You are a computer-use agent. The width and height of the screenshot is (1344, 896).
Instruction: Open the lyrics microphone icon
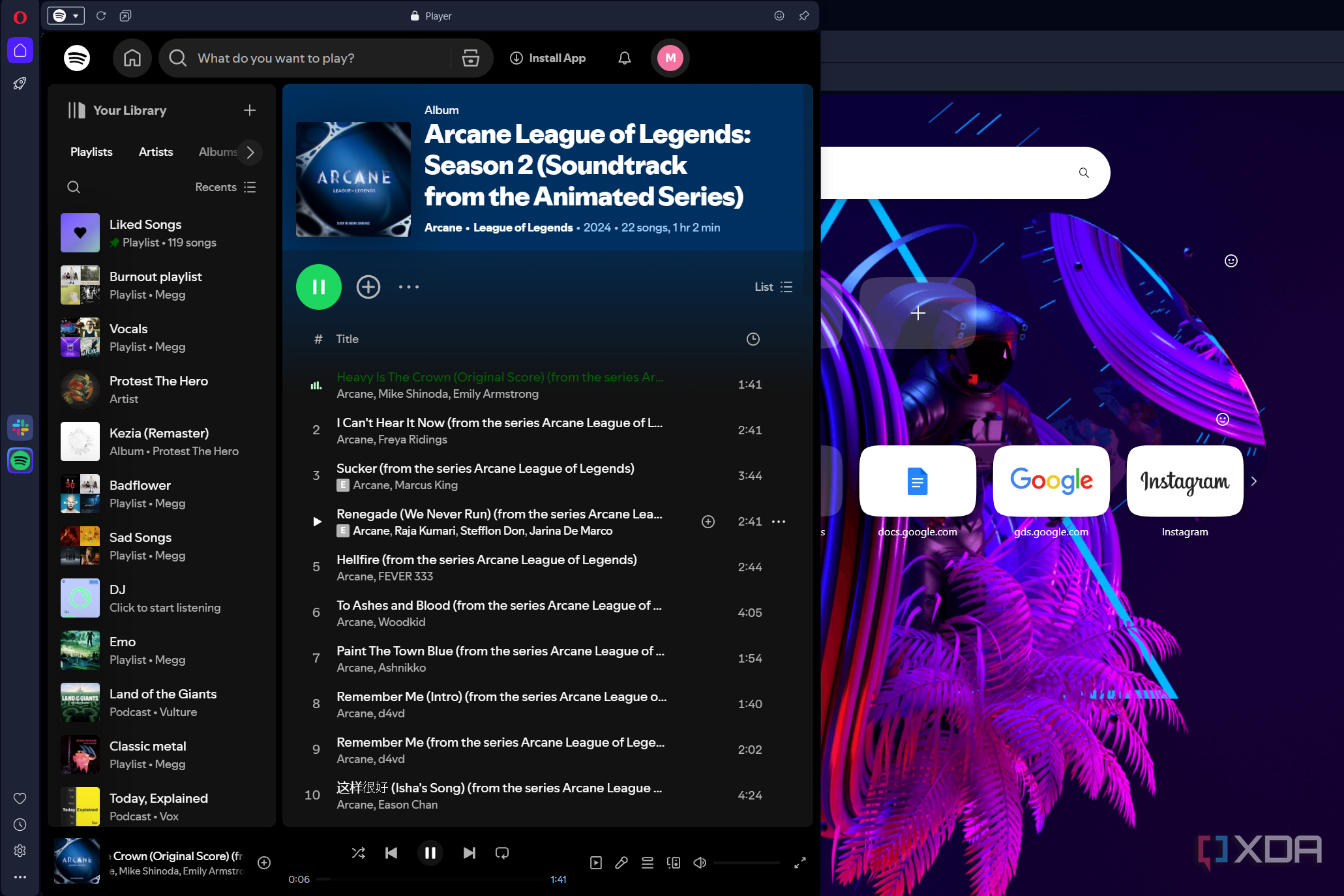[x=621, y=863]
